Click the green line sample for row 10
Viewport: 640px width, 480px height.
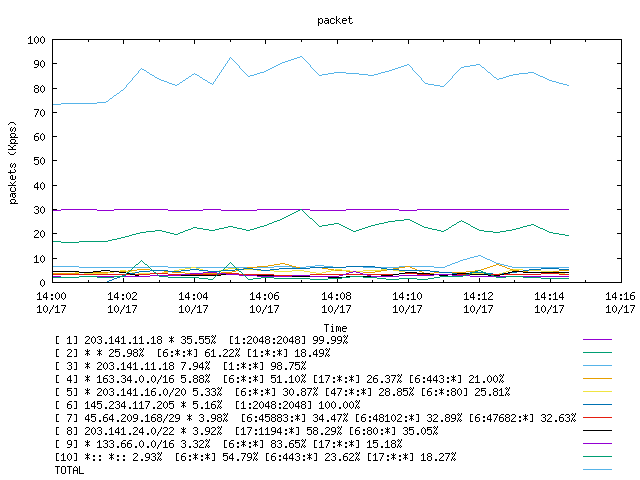coord(598,457)
